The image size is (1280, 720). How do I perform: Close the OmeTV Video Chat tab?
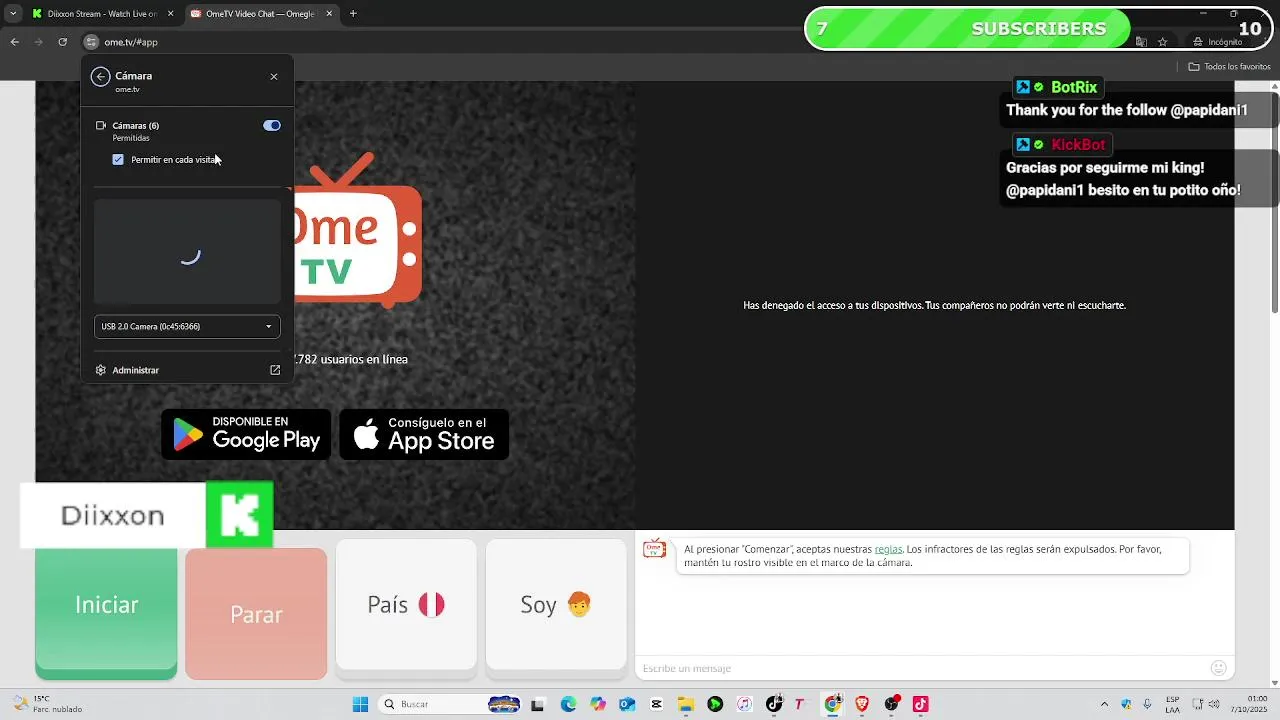point(329,14)
